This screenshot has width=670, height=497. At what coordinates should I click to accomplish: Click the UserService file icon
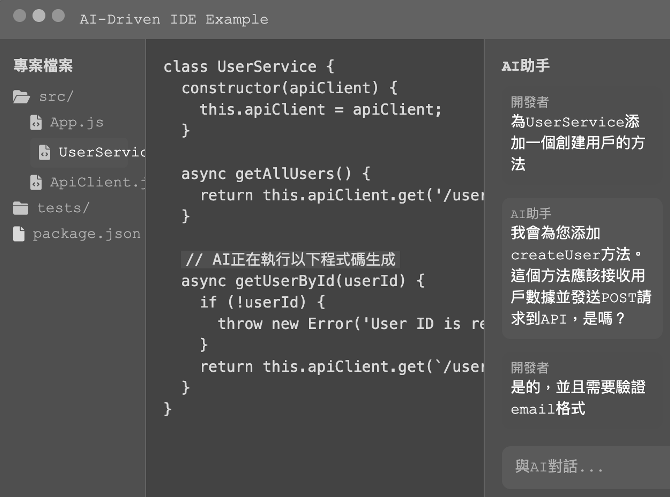pyautogui.click(x=44, y=152)
